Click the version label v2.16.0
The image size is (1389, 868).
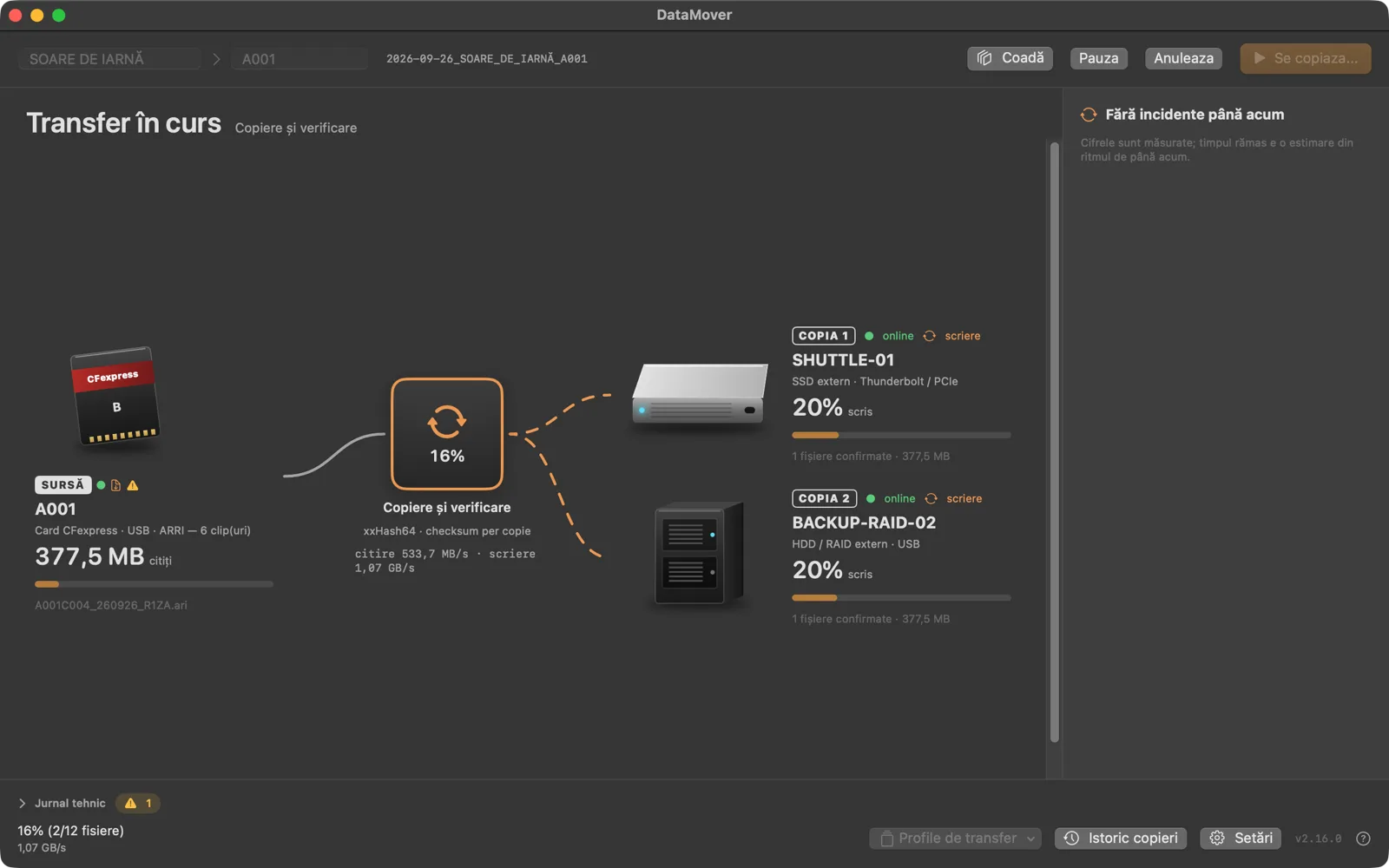1319,838
